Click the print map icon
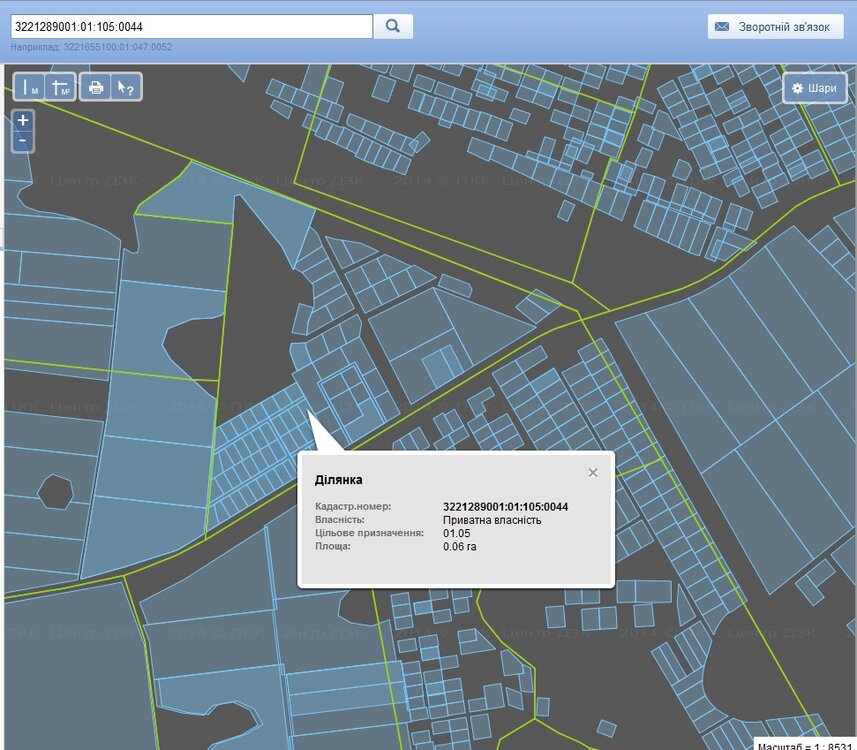The width and height of the screenshot is (857, 750). (96, 88)
